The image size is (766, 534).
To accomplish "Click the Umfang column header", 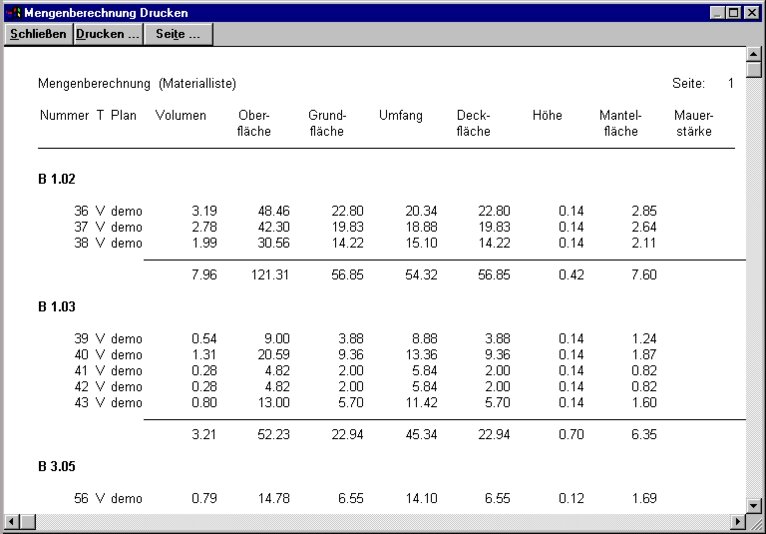I will point(401,116).
